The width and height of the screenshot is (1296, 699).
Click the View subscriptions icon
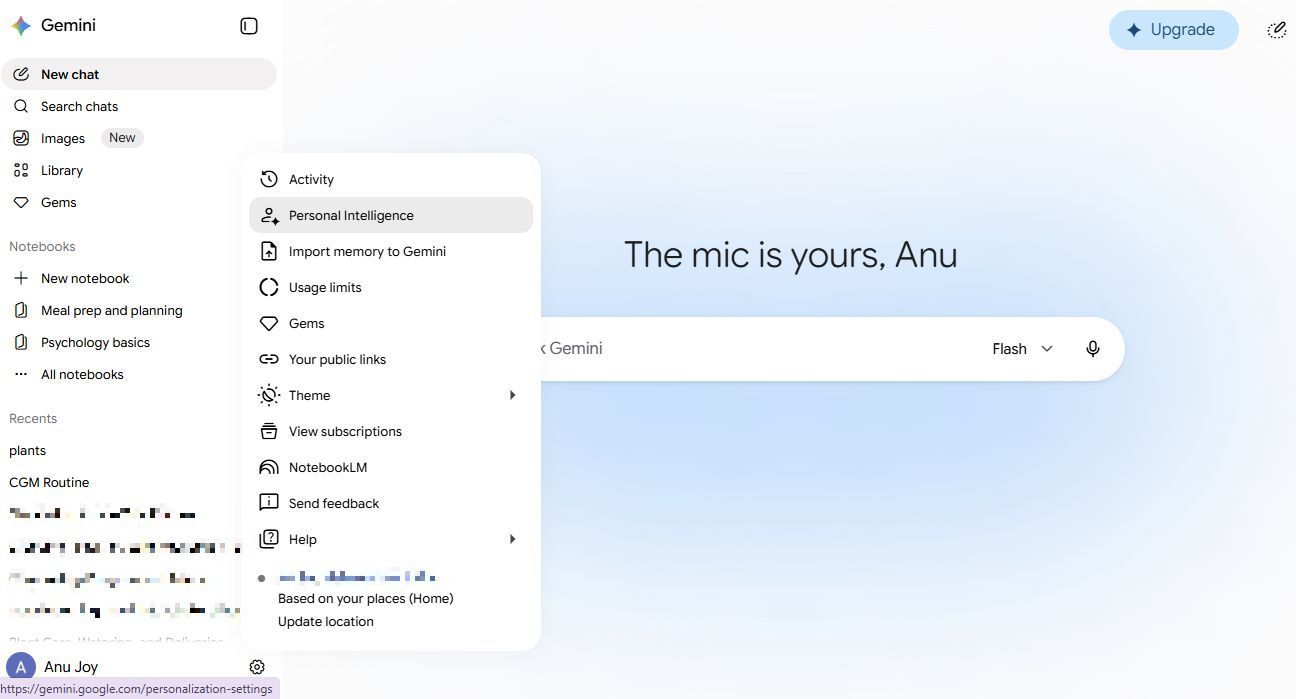pyautogui.click(x=269, y=431)
